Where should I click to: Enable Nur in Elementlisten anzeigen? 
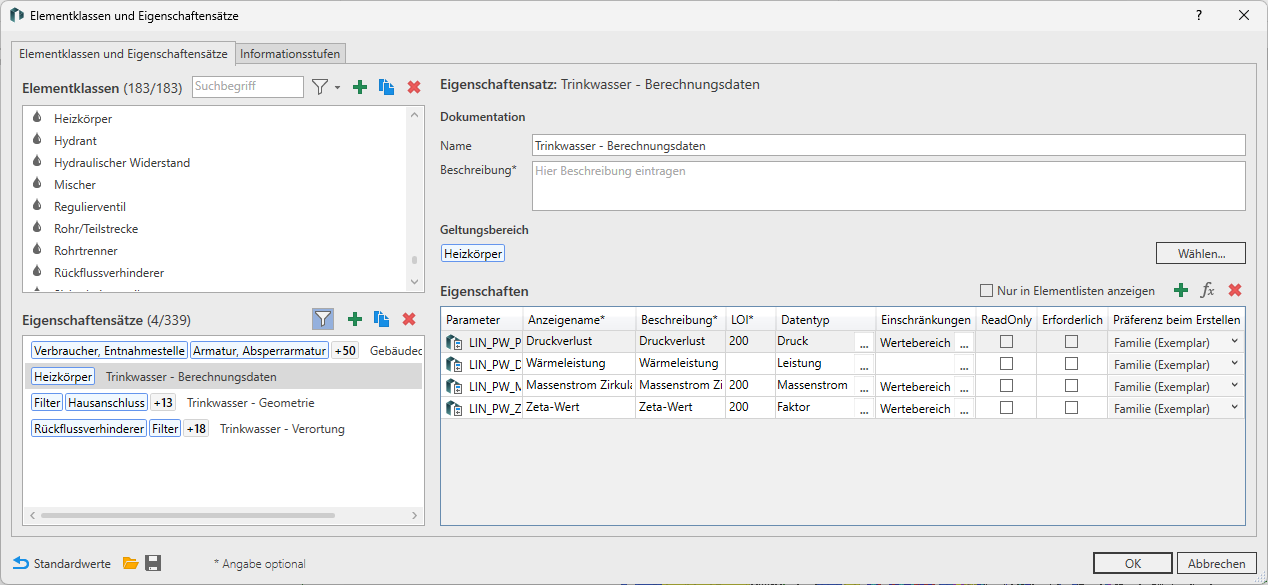tap(987, 291)
